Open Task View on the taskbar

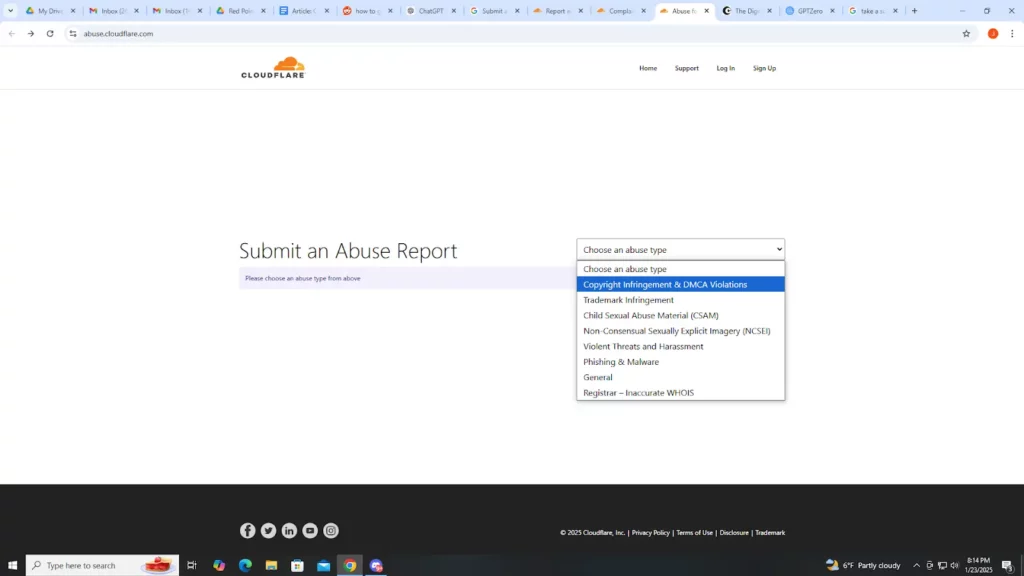(192, 566)
